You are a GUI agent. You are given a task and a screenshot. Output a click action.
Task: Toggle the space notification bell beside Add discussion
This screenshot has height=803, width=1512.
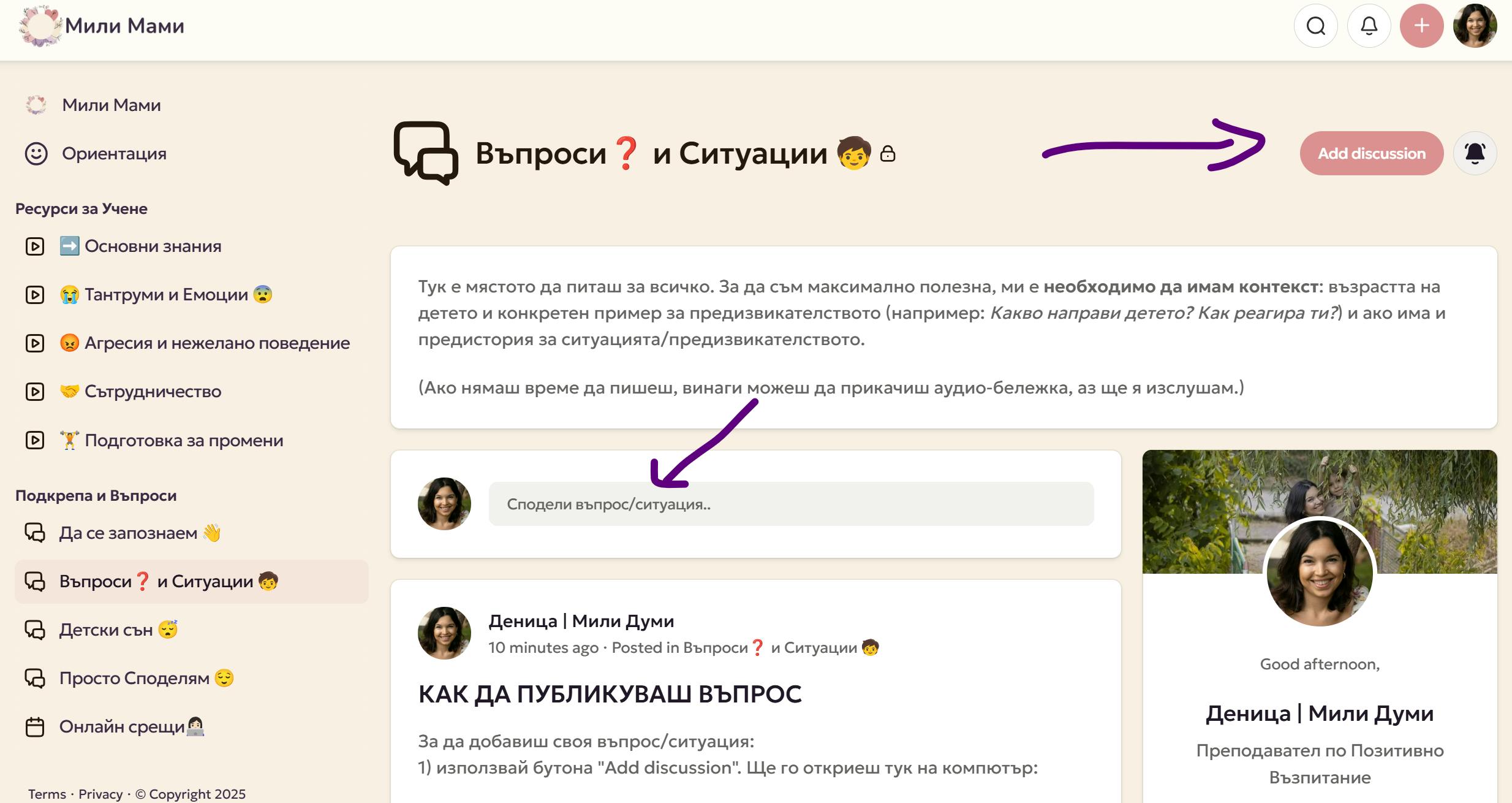pyautogui.click(x=1475, y=153)
